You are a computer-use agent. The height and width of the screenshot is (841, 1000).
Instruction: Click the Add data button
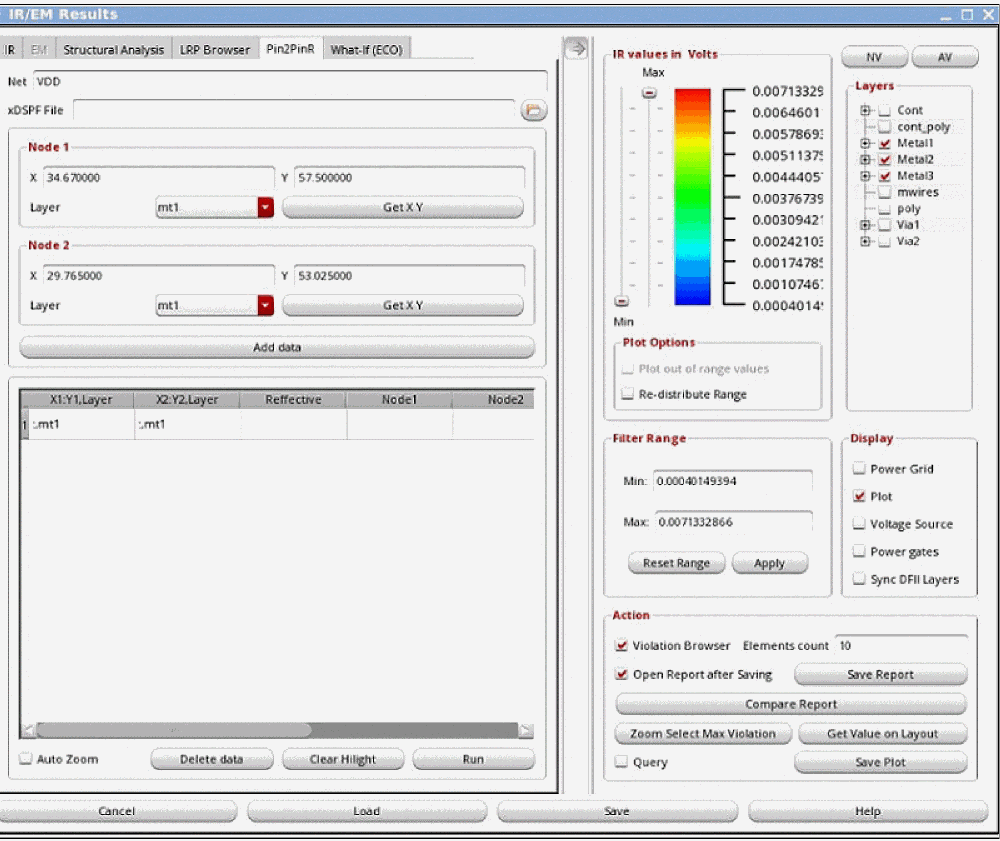click(x=277, y=347)
